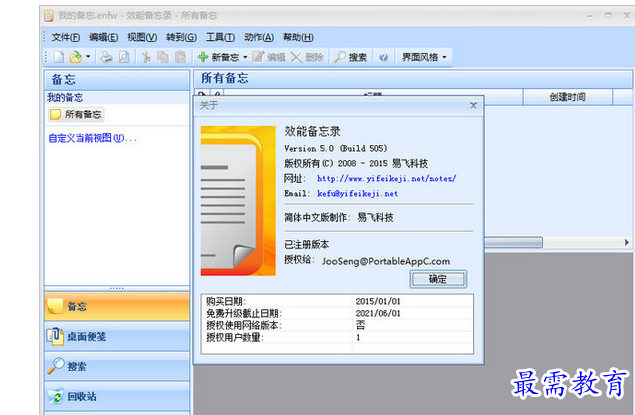Click the Copy icon in toolbar
This screenshot has width=635, height=415.
(163, 57)
